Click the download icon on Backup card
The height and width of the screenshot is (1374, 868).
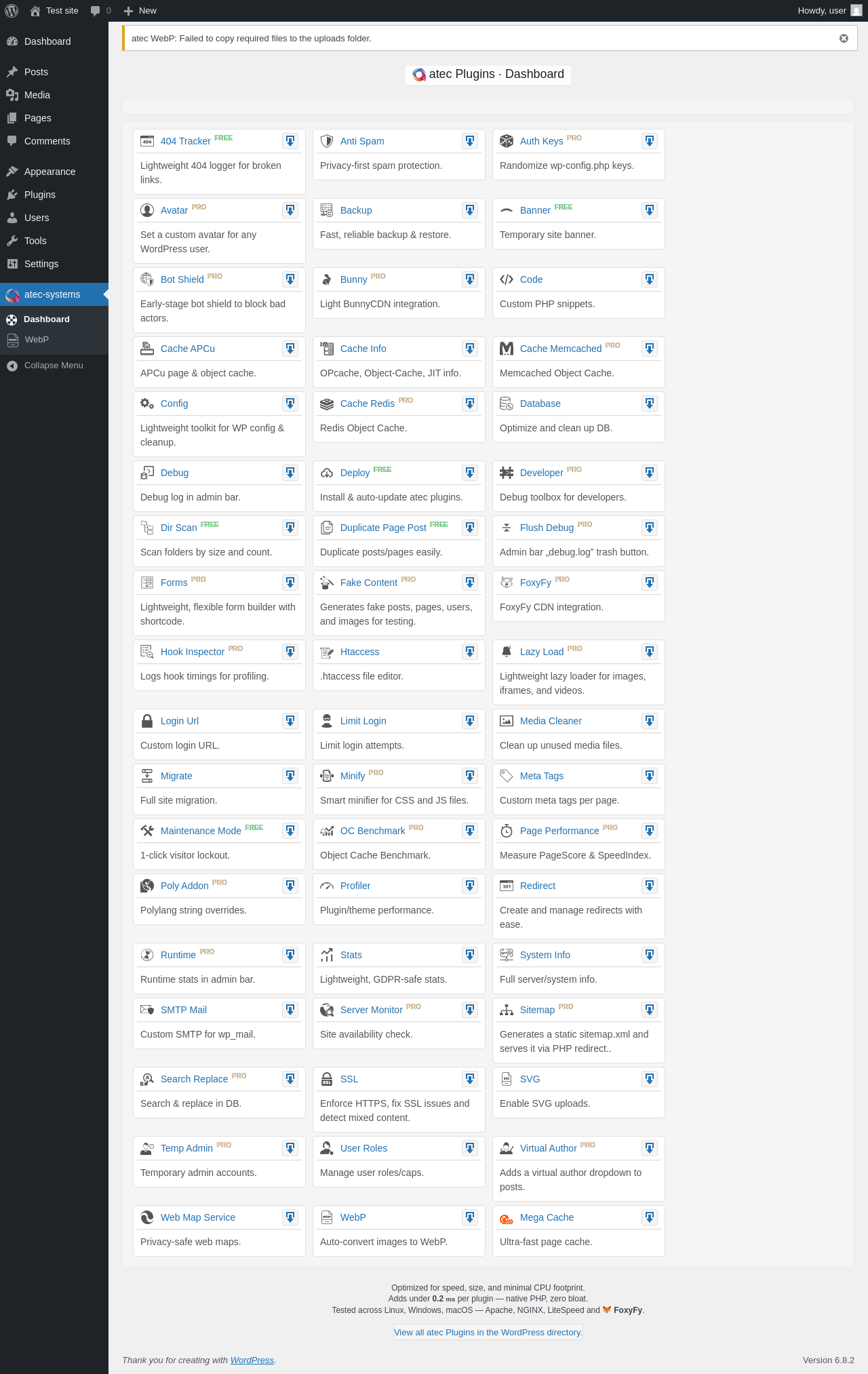click(470, 210)
